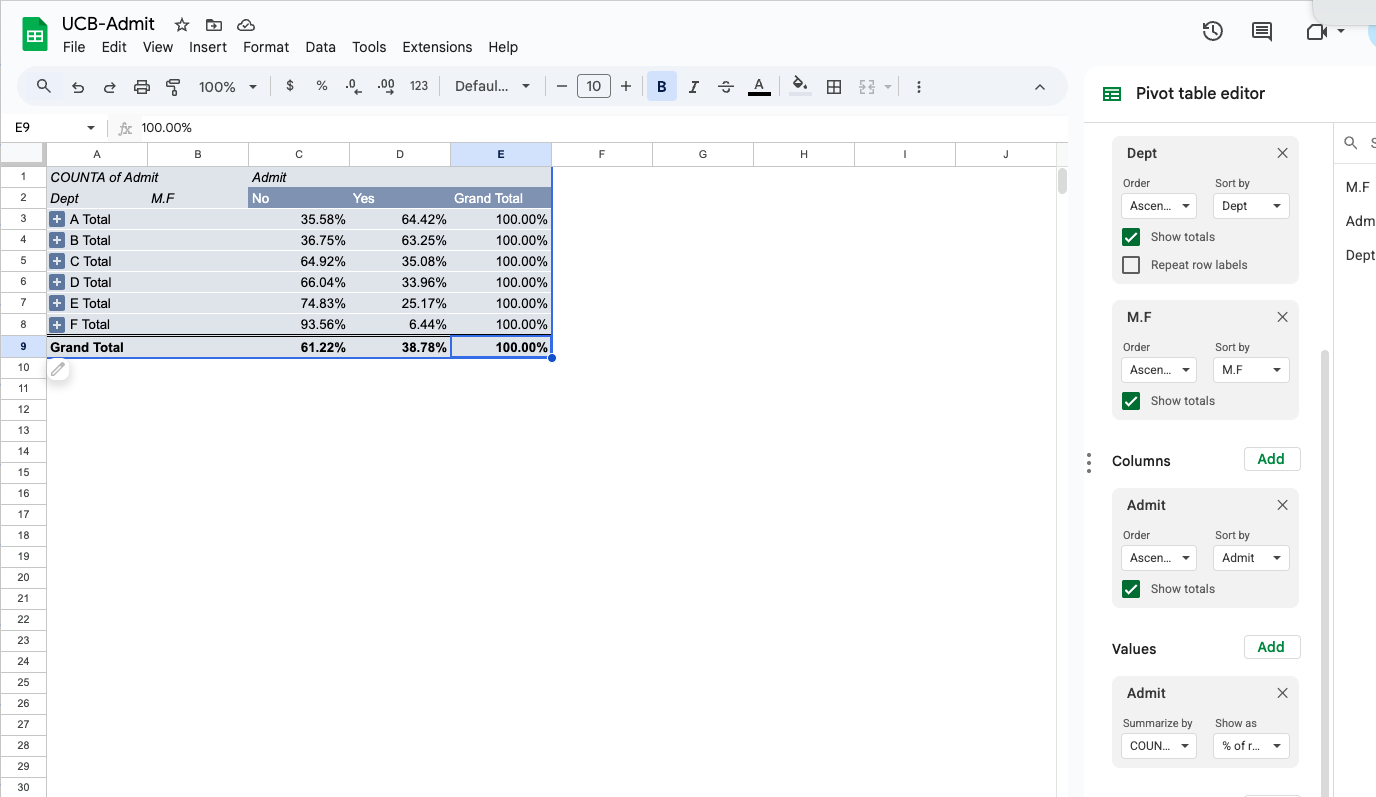Open the Show as dropdown

[1251, 746]
